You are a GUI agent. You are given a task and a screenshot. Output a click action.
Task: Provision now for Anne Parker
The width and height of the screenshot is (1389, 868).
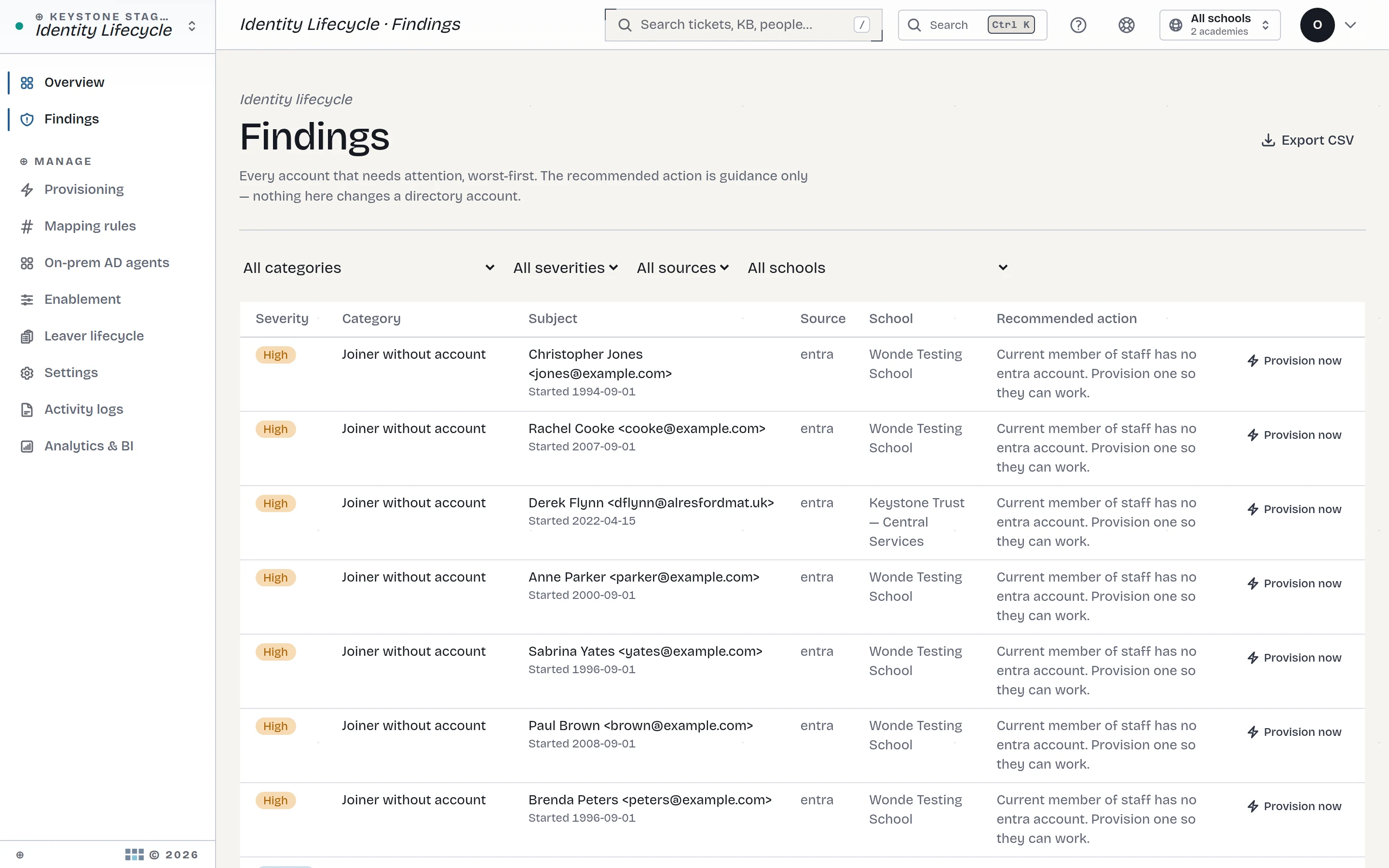(x=1294, y=584)
